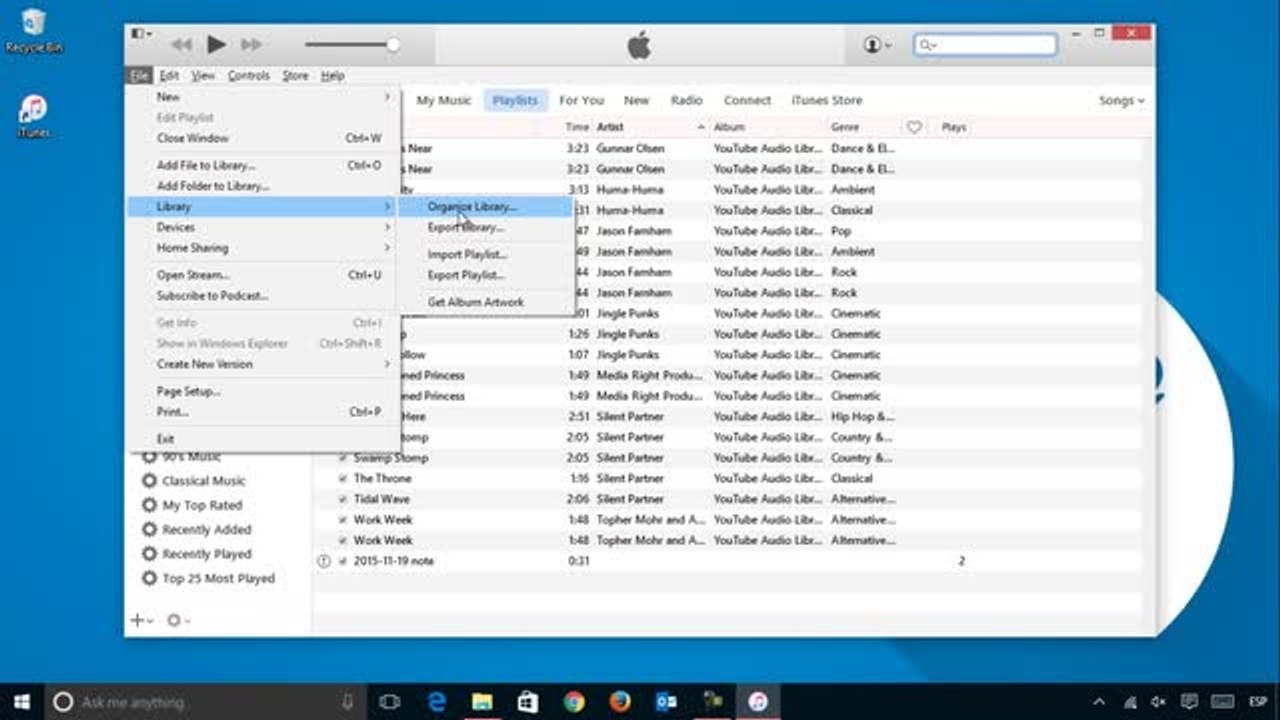Select Get Album Artwork menu entry
Screen dimensions: 1280x720
point(485,302)
